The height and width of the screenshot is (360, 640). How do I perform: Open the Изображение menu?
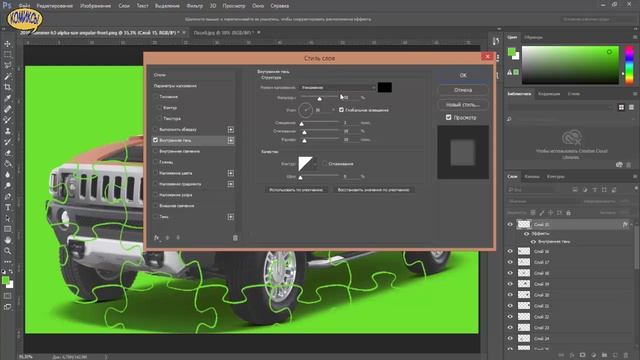[96, 6]
